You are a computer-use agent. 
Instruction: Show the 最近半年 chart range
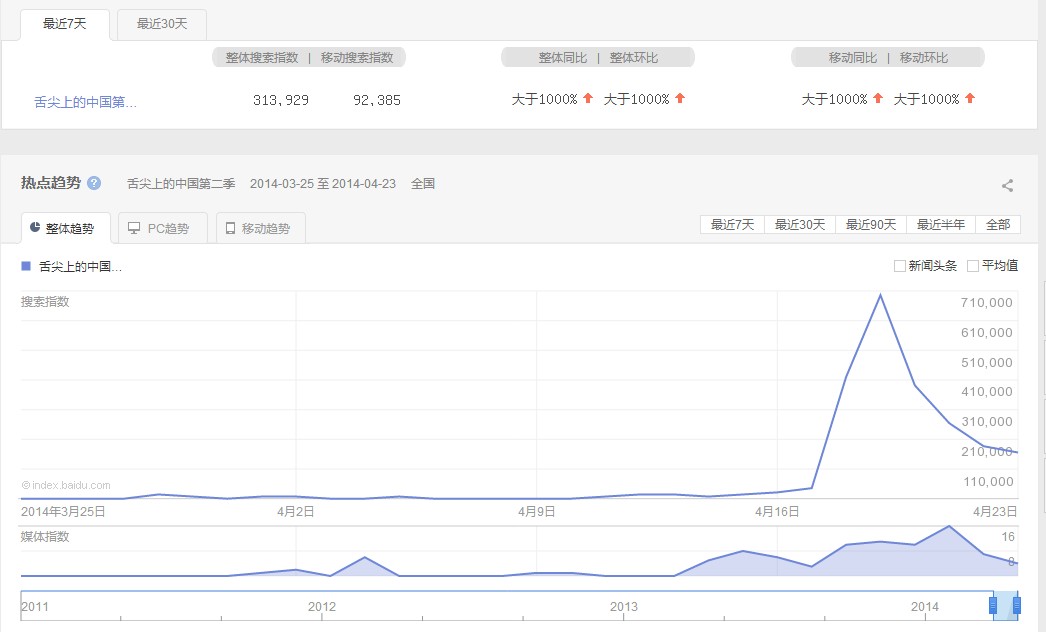(941, 224)
